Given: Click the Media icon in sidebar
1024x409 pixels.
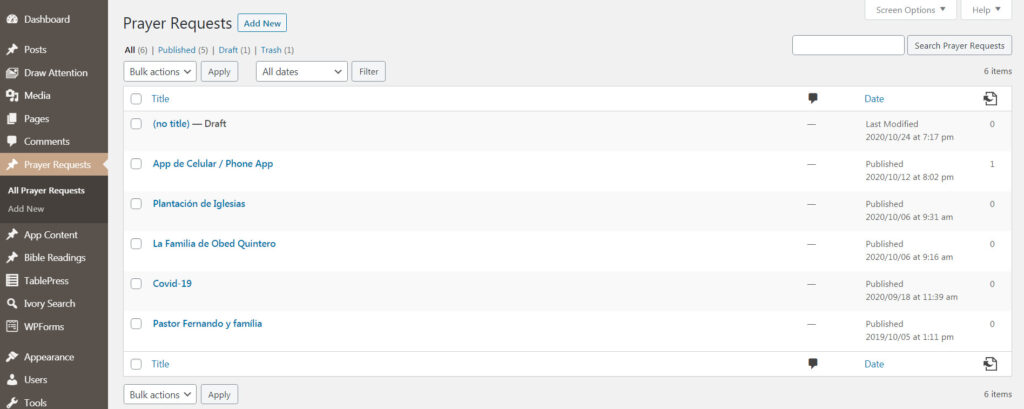Looking at the screenshot, I should pos(12,96).
